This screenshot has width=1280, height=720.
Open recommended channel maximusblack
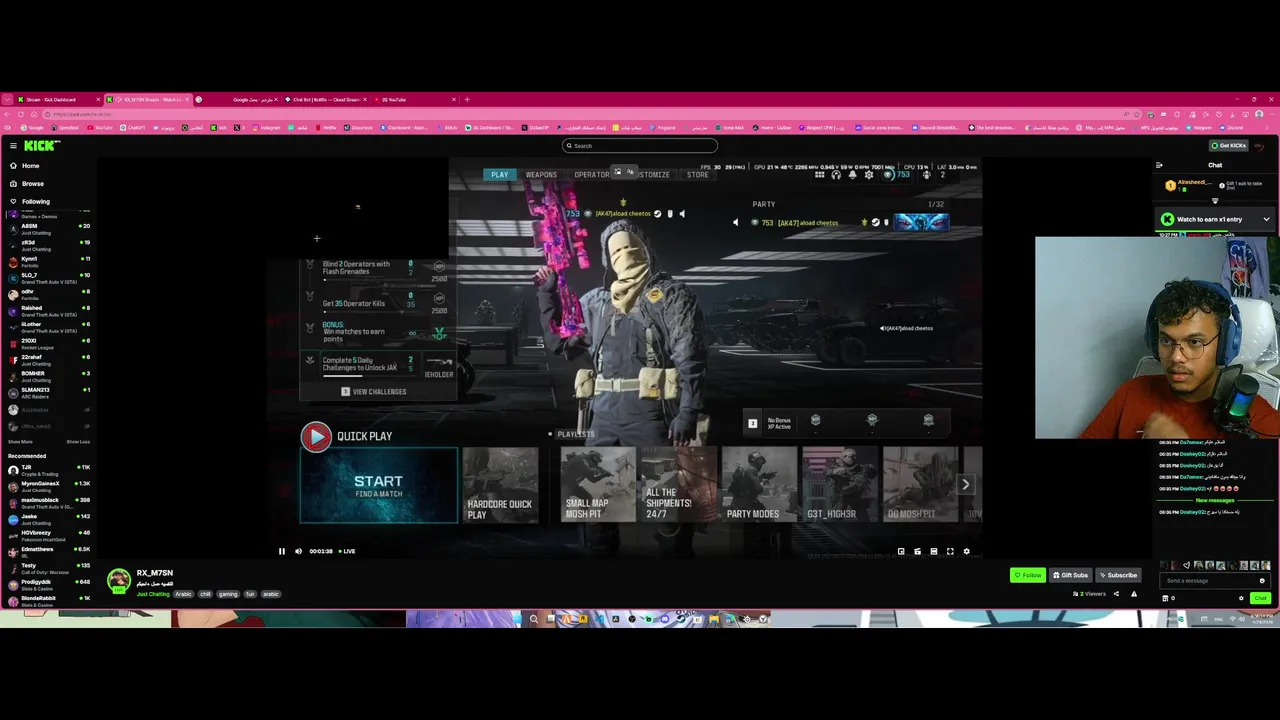click(49, 502)
